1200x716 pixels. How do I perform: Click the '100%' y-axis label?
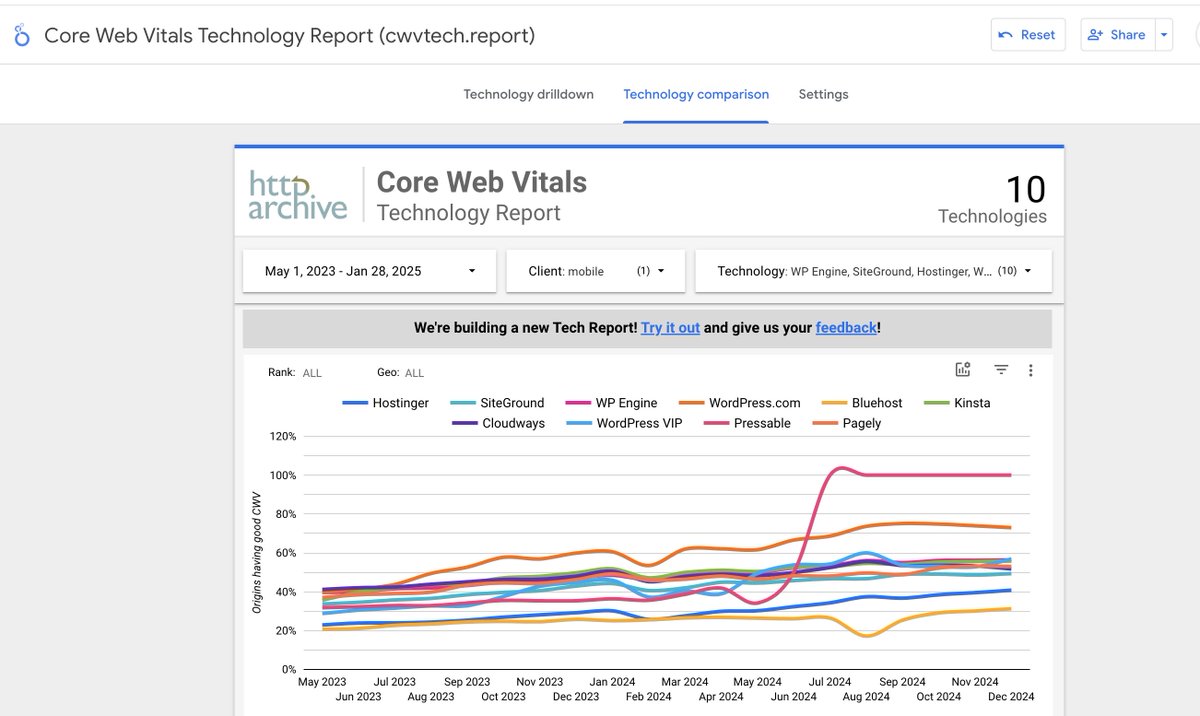281,475
